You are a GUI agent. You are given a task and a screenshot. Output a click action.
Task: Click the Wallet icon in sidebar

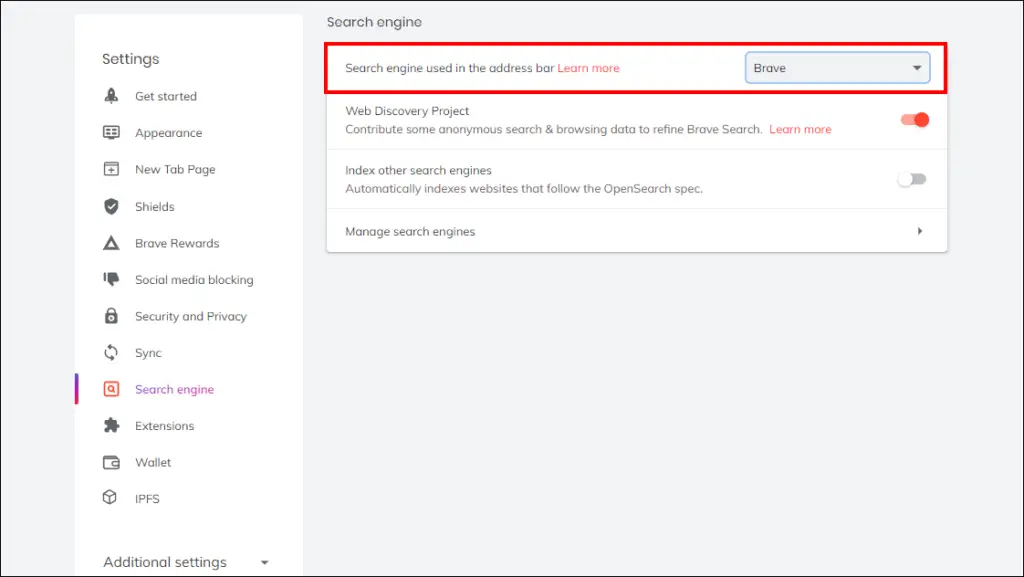[111, 462]
